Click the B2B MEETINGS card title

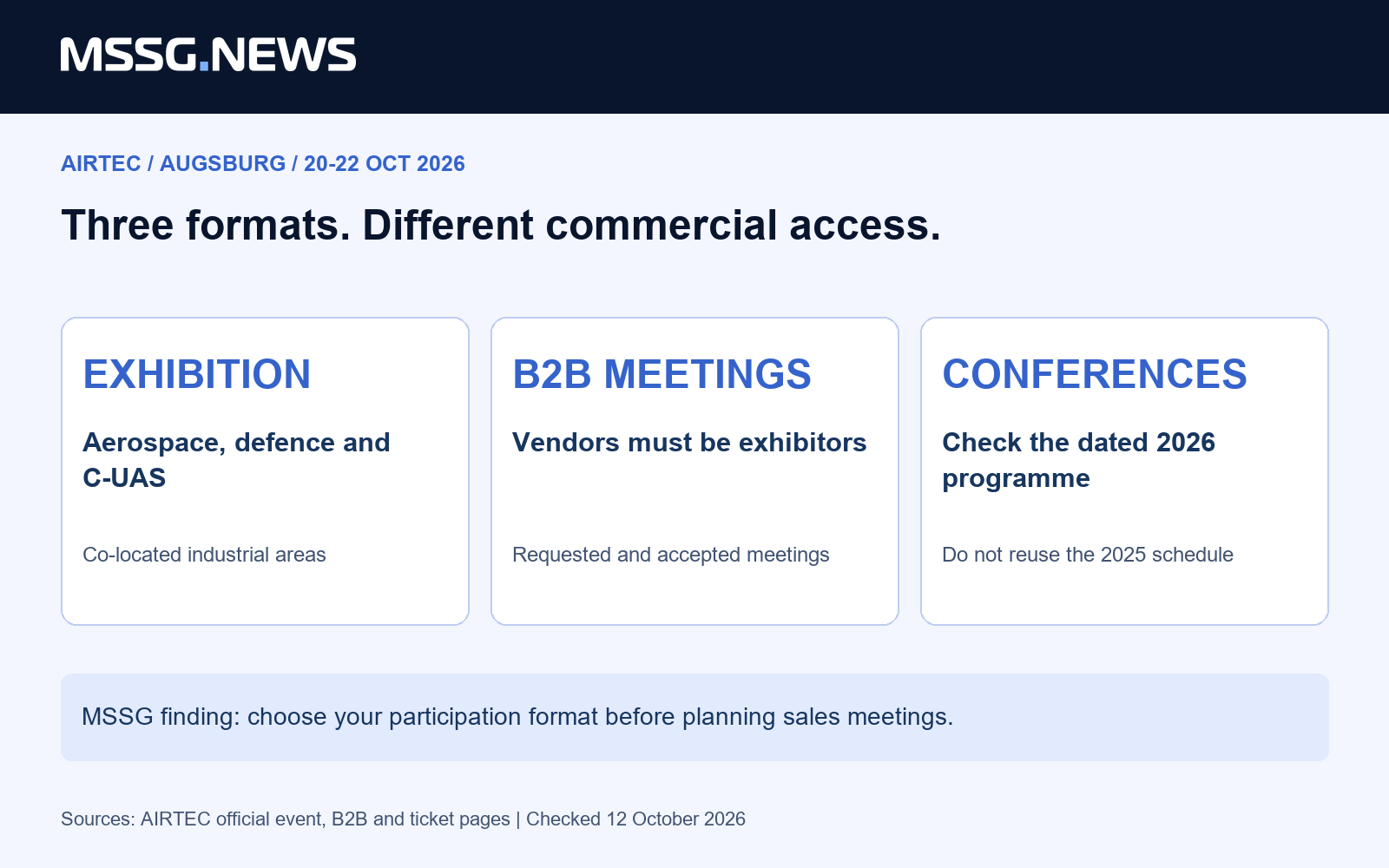click(x=662, y=374)
